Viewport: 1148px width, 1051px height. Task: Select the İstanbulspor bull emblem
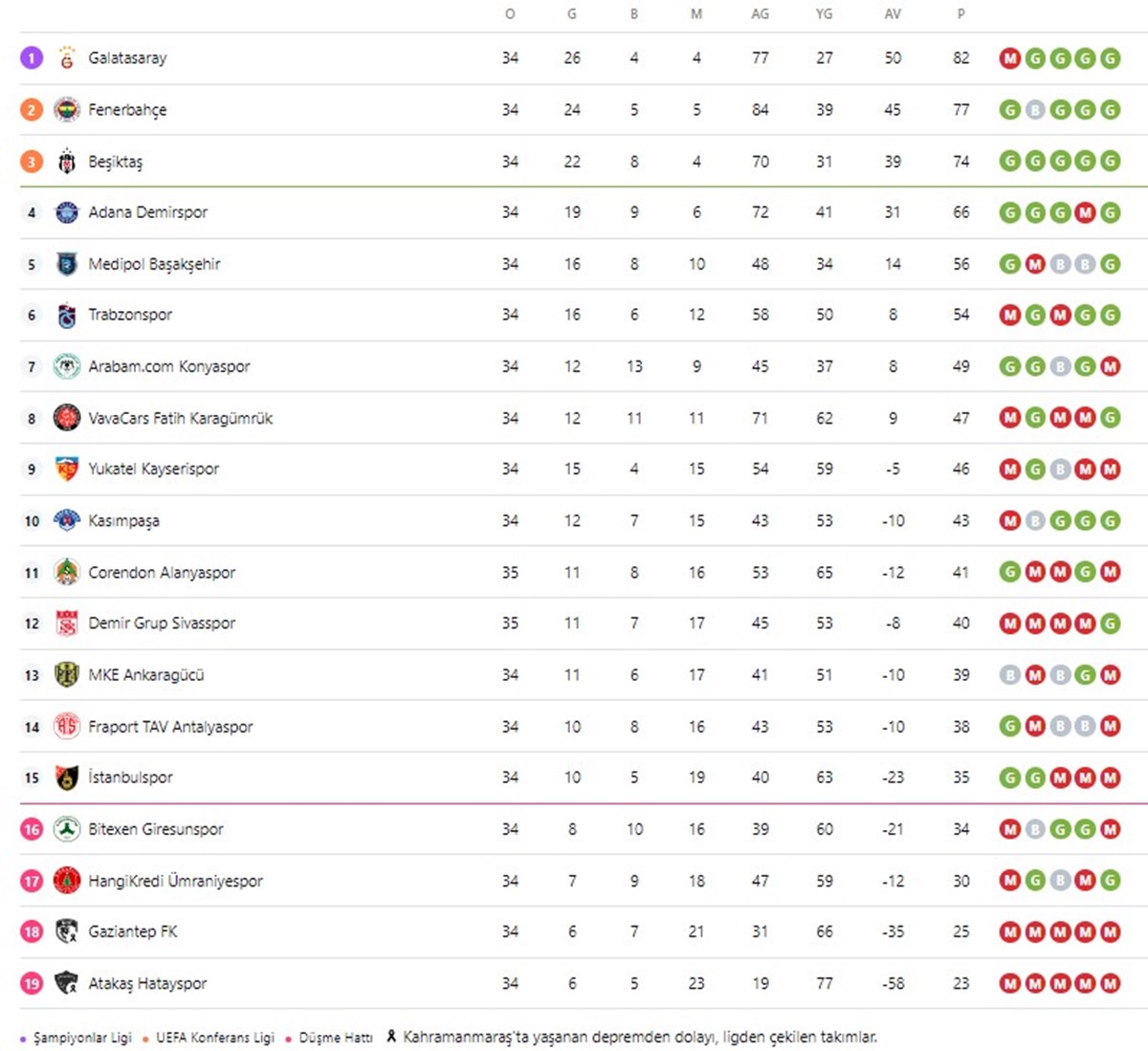66,777
